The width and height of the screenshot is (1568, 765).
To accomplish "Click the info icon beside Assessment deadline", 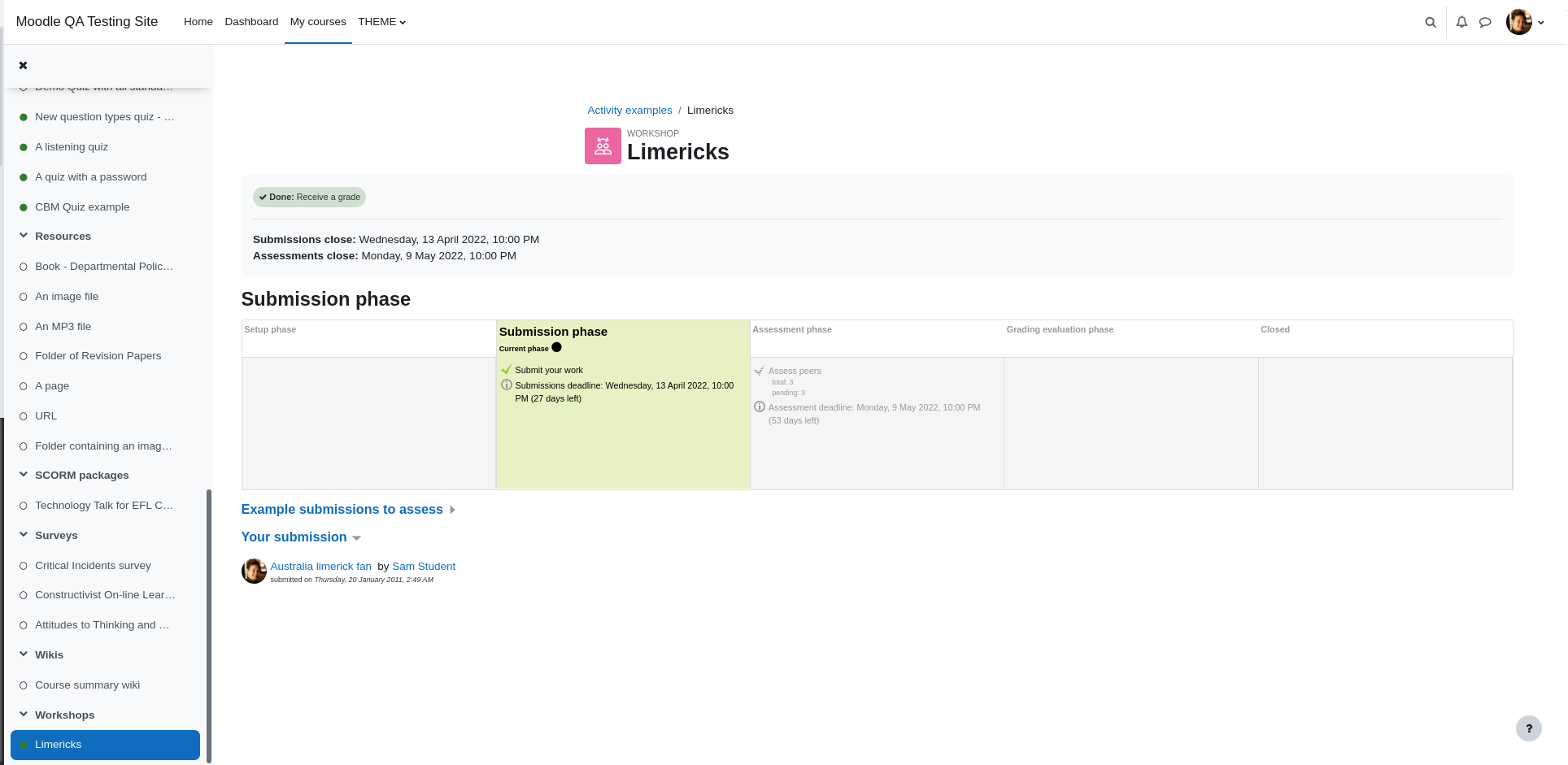I will pos(760,406).
